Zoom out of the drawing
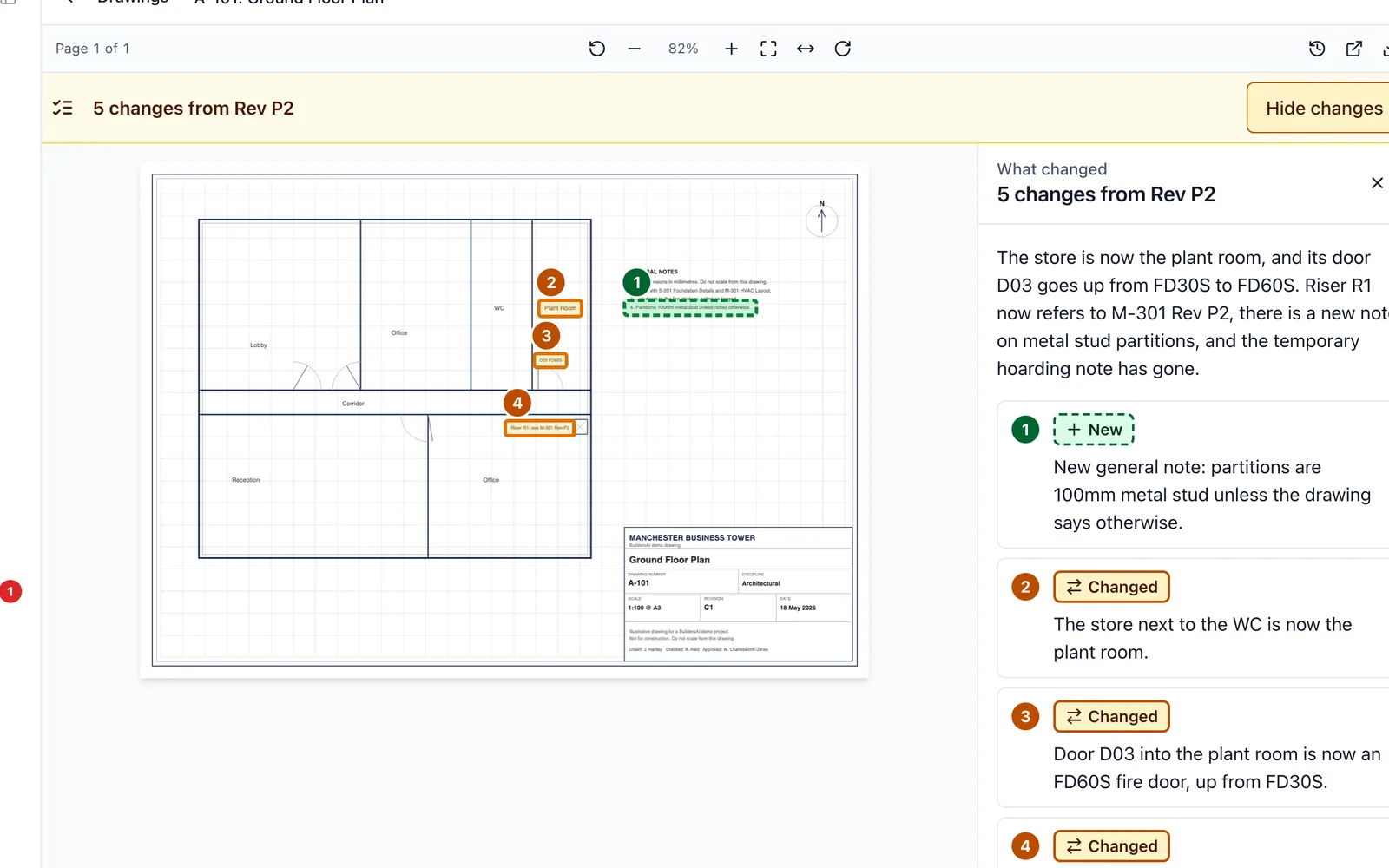1389x868 pixels. pyautogui.click(x=635, y=49)
